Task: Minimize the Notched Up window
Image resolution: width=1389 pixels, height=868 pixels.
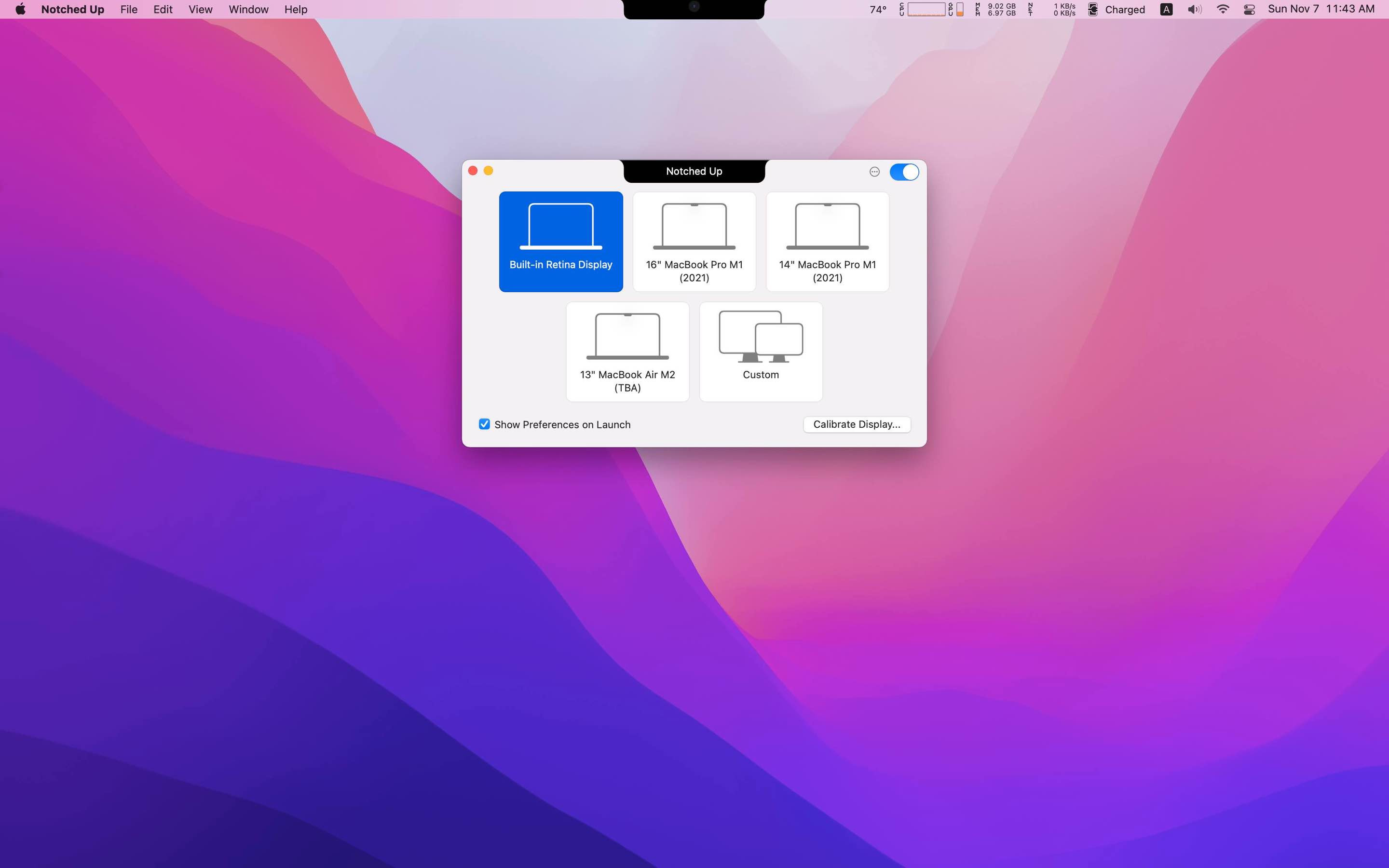Action: [x=489, y=171]
